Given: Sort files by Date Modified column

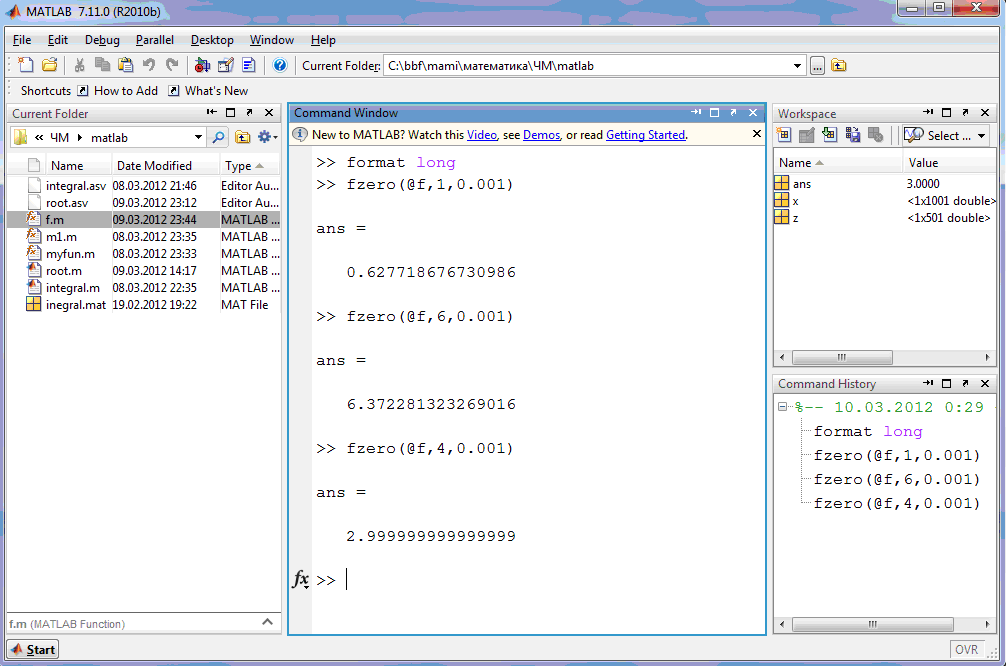Looking at the screenshot, I should click(x=166, y=166).
